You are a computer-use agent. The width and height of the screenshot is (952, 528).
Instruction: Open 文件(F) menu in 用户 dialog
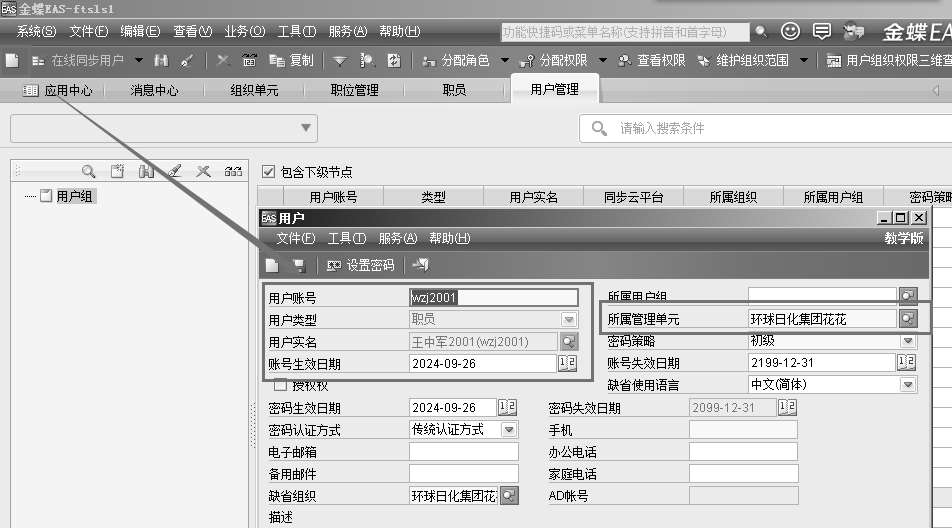pyautogui.click(x=296, y=239)
